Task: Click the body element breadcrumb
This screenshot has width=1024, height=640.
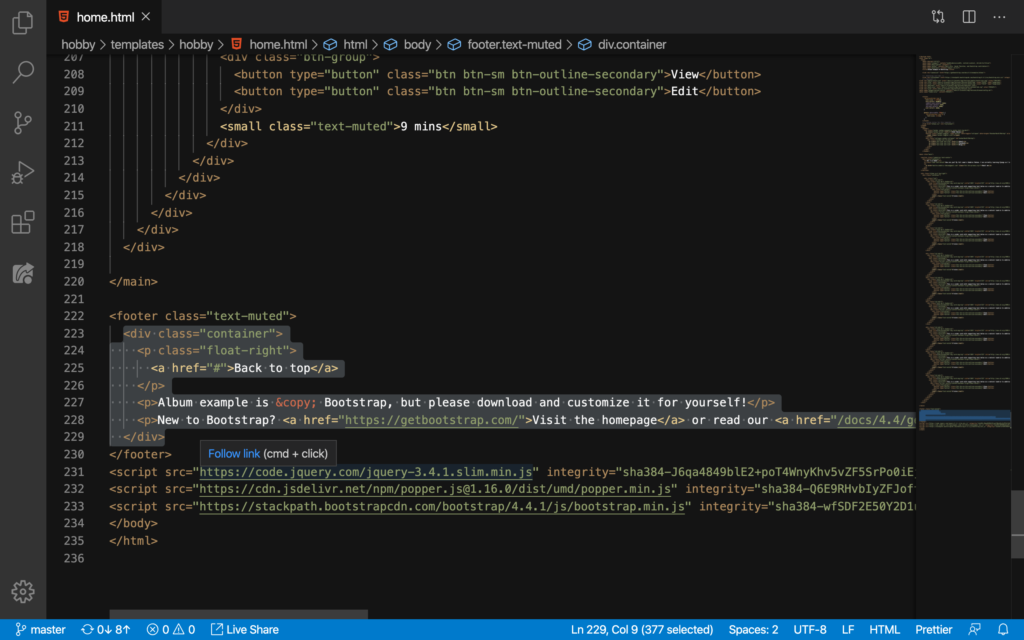Action: (x=417, y=44)
